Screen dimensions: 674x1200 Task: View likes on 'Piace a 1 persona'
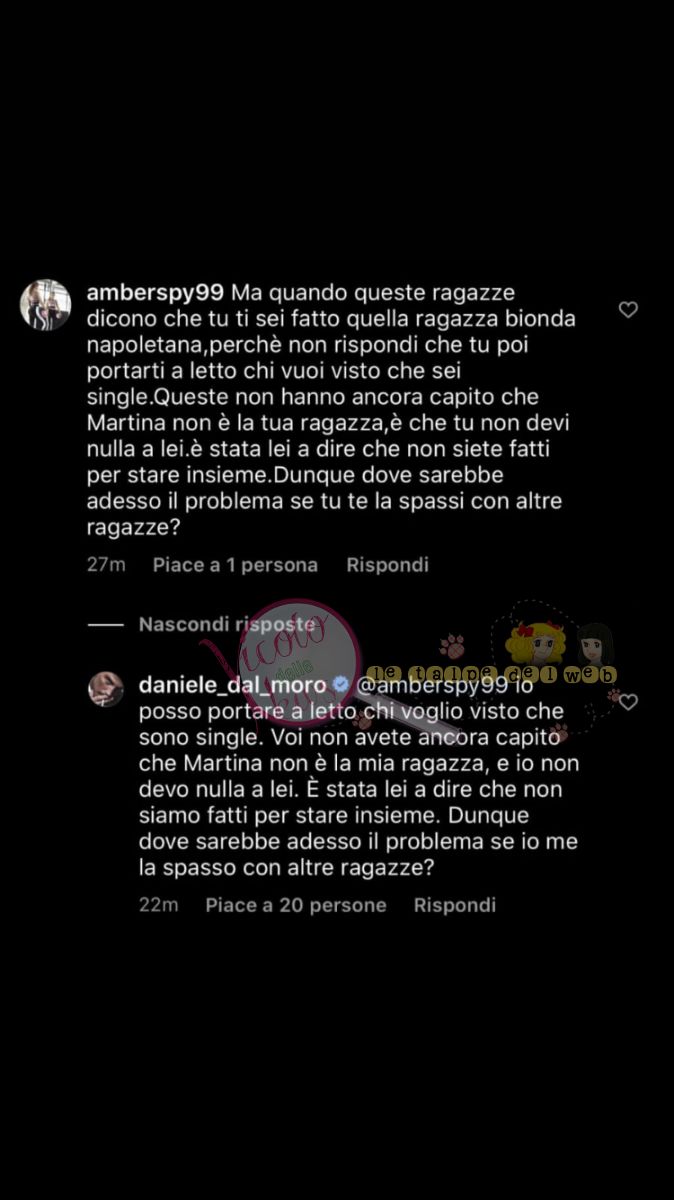(x=235, y=565)
